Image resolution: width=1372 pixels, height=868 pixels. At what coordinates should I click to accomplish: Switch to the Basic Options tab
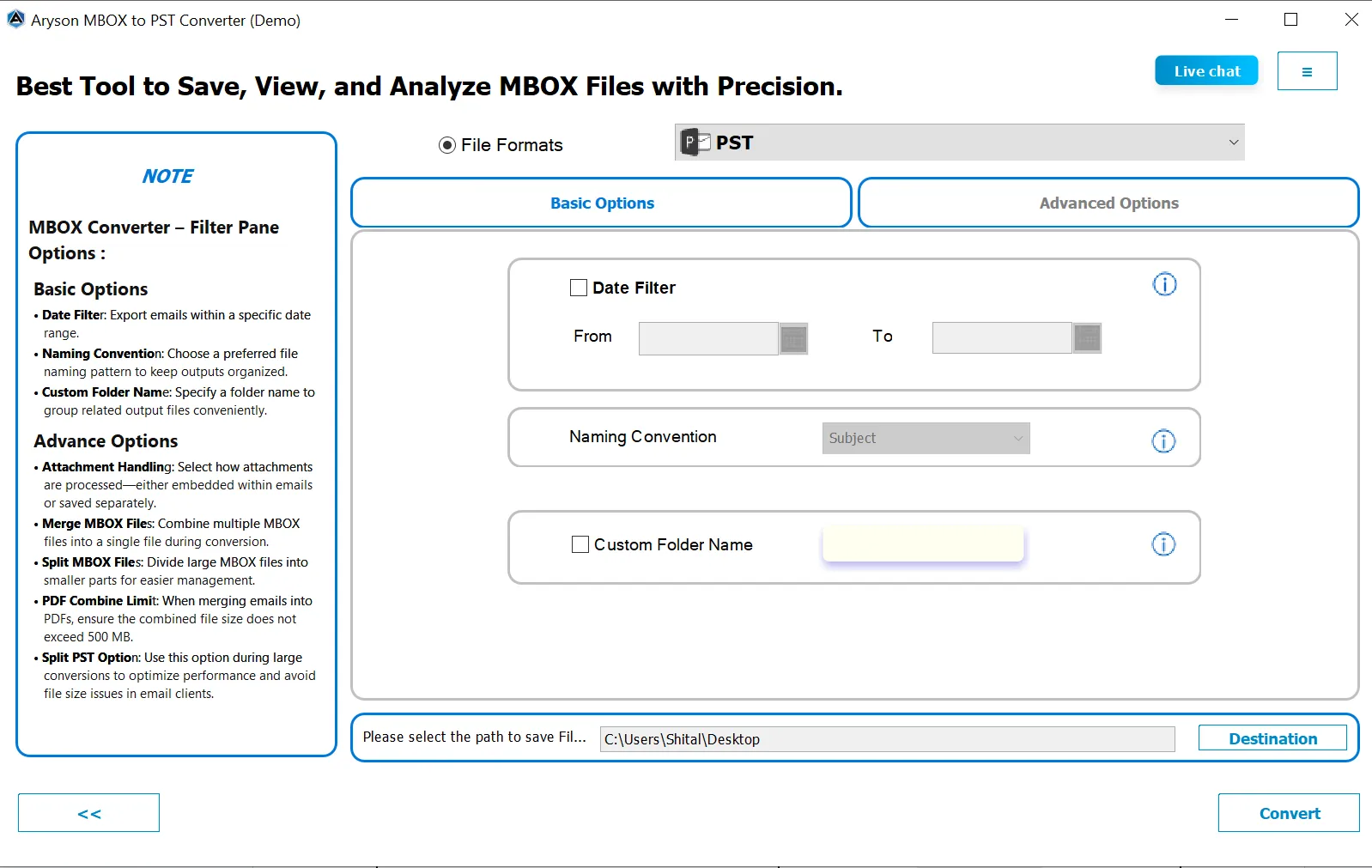601,203
